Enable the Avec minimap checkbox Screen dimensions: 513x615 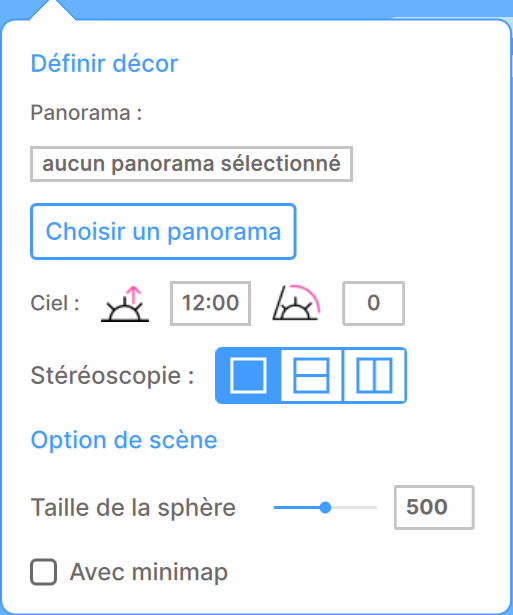point(44,572)
